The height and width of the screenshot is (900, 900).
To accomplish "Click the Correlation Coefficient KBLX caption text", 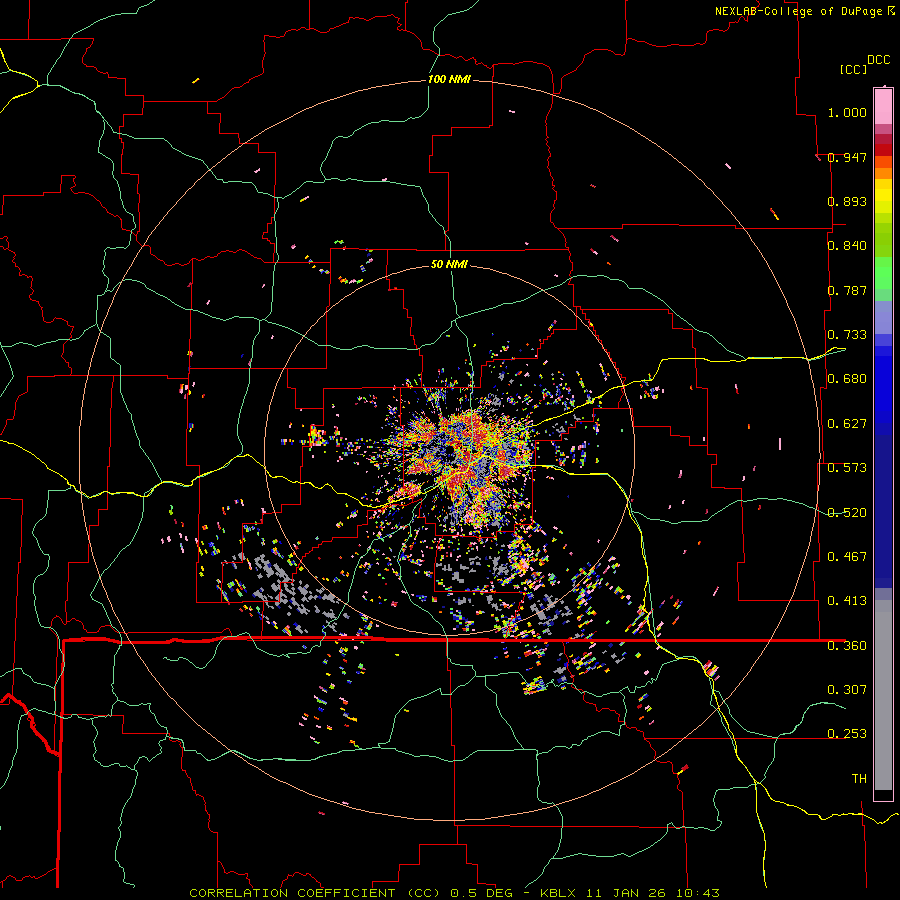I will 454,893.
